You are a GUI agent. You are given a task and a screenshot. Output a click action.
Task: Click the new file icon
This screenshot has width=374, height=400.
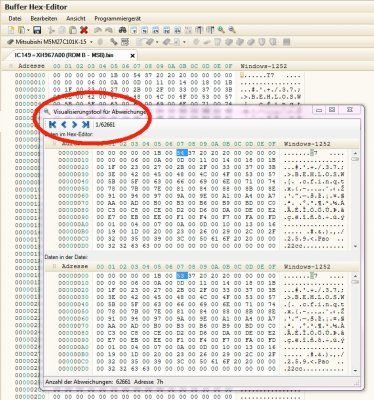pos(11,30)
